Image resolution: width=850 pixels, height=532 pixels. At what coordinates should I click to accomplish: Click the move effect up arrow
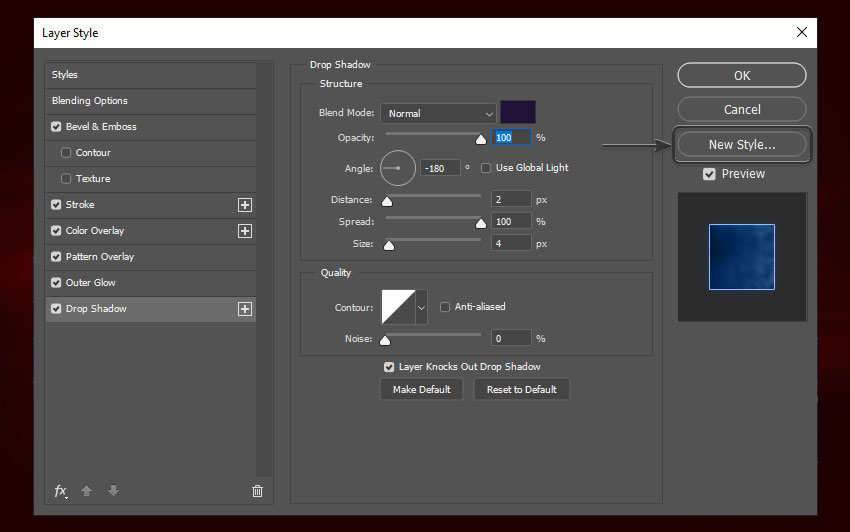87,491
